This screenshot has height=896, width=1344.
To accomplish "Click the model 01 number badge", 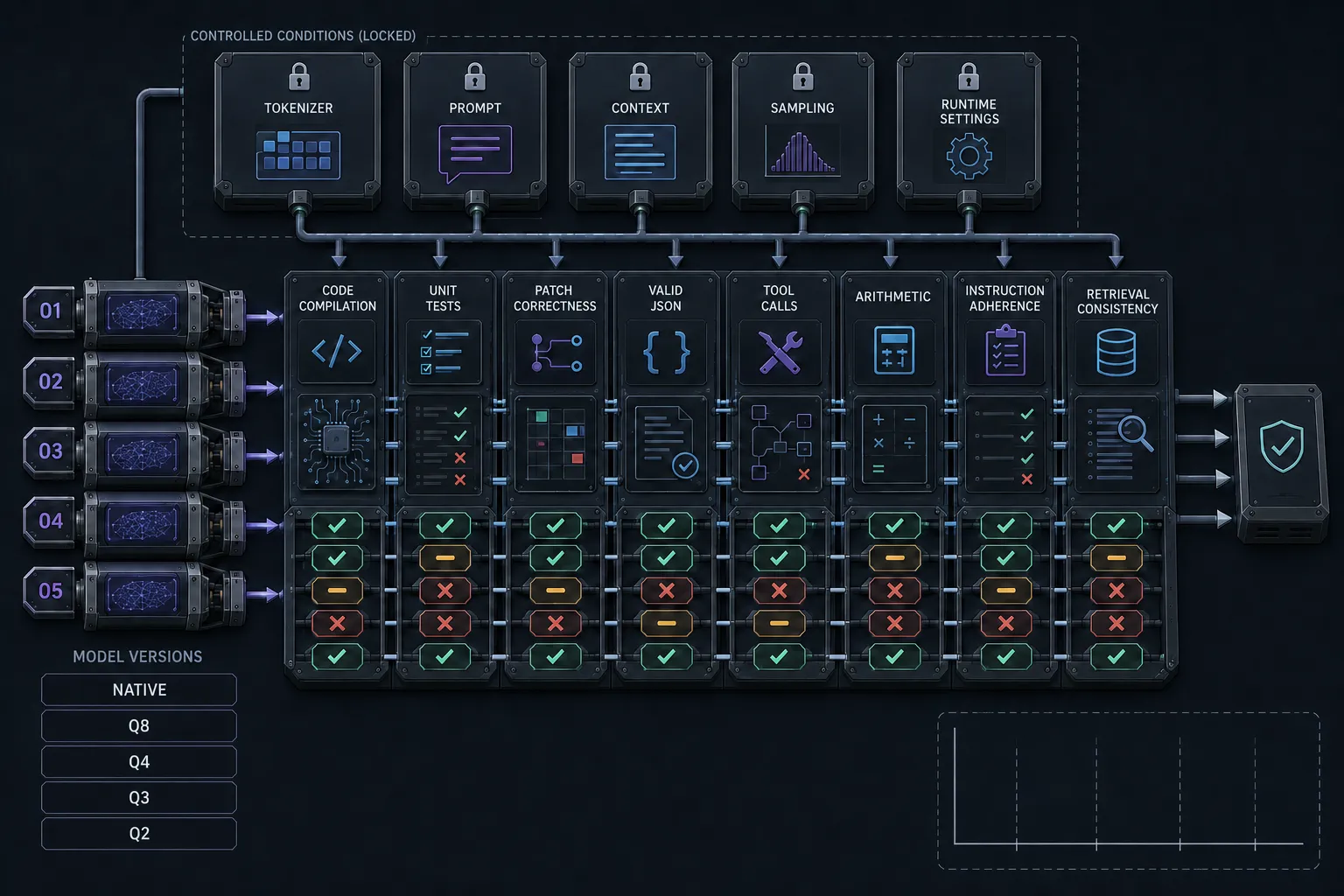I will point(50,311).
